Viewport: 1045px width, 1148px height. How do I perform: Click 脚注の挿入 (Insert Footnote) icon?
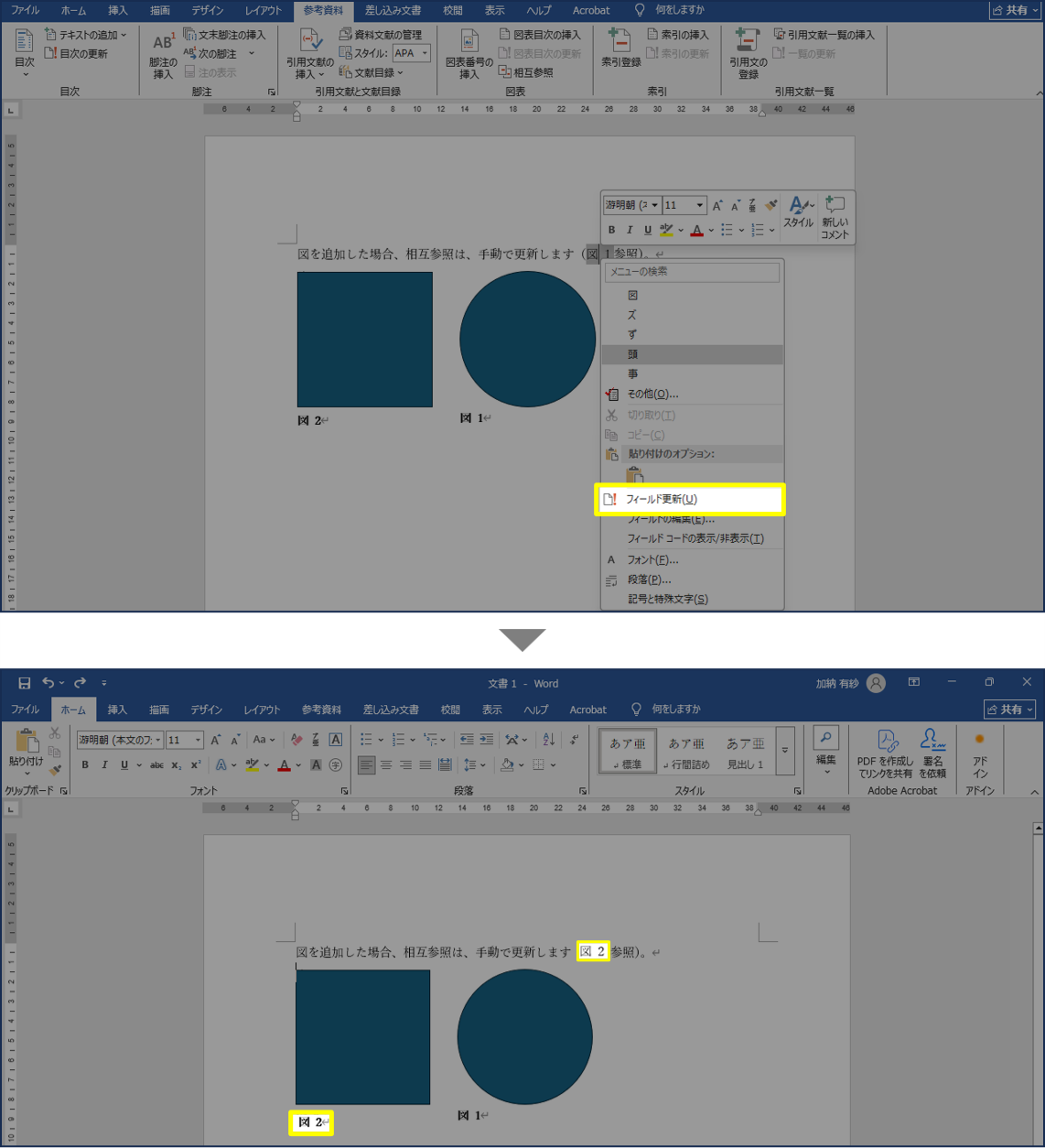coord(163,44)
